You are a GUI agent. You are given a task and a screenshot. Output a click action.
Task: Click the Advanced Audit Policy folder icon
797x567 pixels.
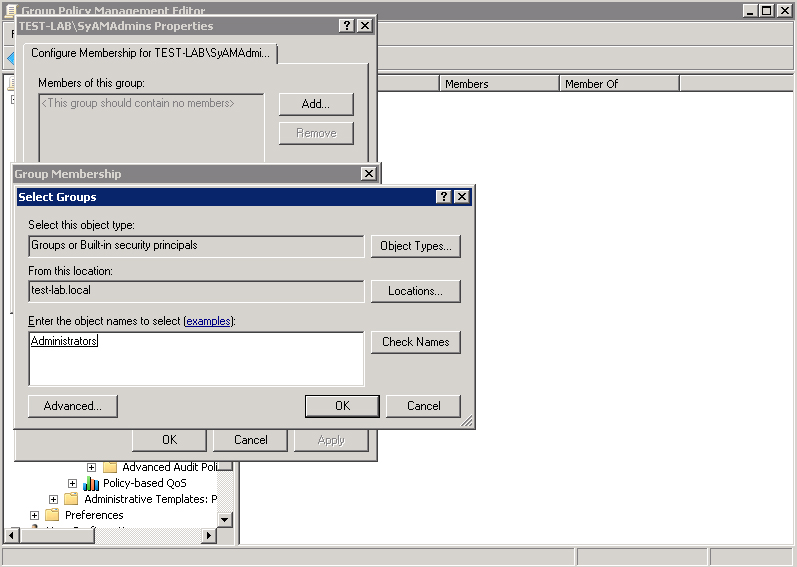click(x=110, y=467)
